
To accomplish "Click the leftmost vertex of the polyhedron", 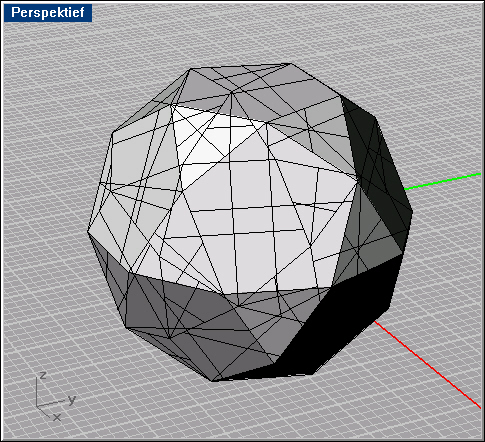I will point(88,231).
